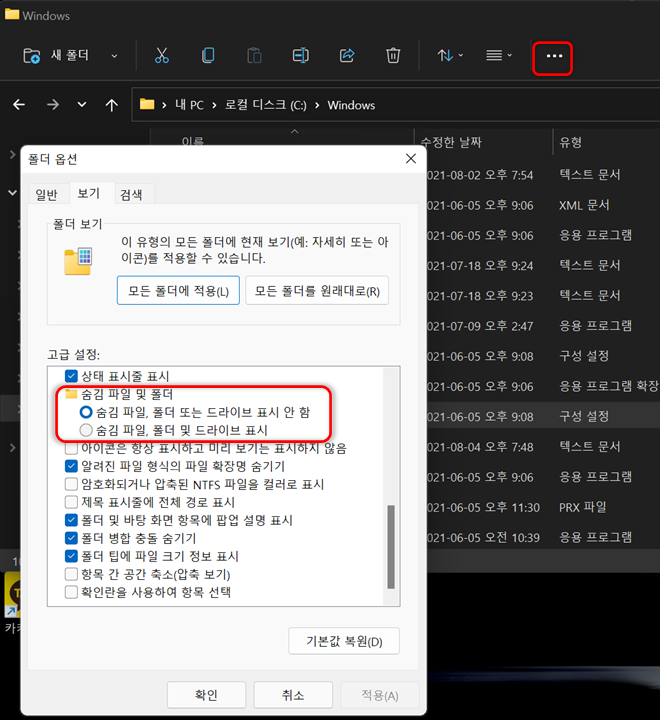This screenshot has height=720, width=660.
Task: Click 모든 폴더를 원래대로(R) button
Action: click(x=317, y=291)
